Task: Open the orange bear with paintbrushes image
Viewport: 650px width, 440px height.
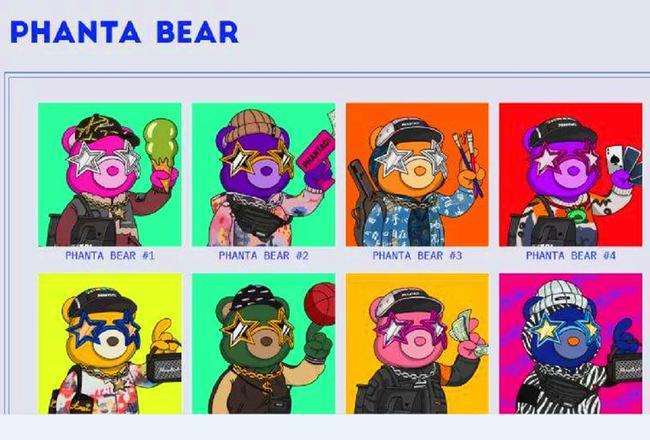Action: click(x=417, y=175)
